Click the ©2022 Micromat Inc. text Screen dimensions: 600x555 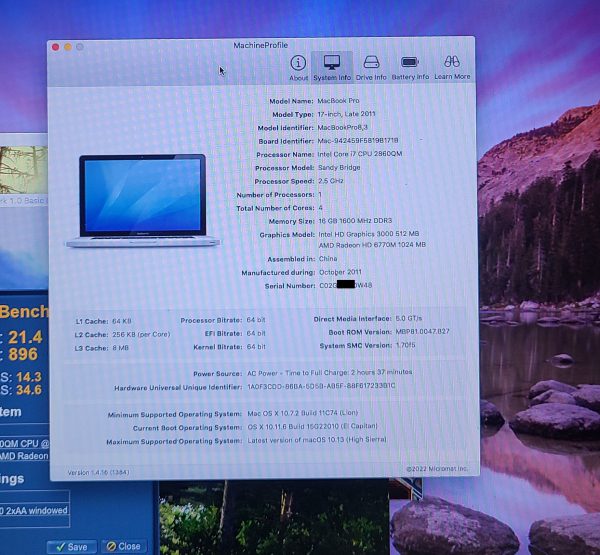(438, 468)
